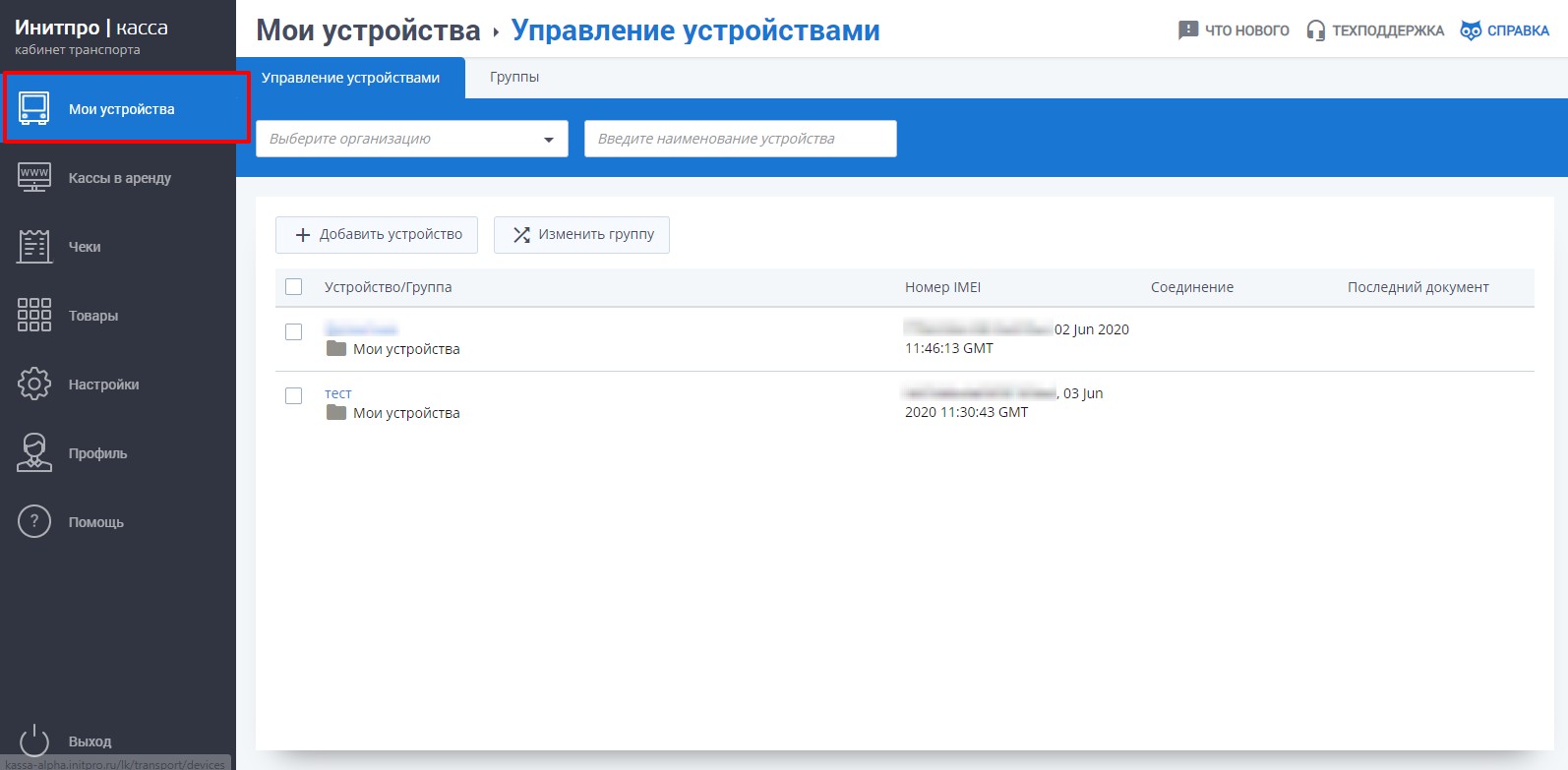
Task: Click the Выход menu label
Action: 90,741
